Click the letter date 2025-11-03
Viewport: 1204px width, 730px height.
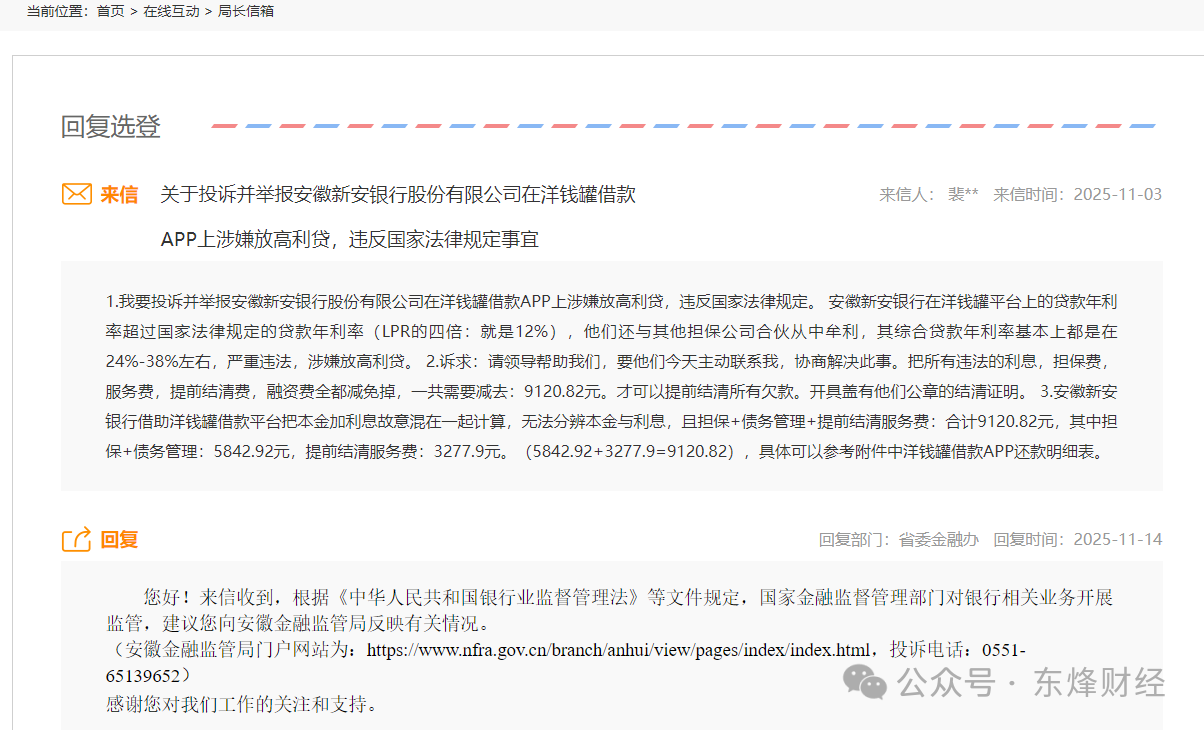tap(1117, 195)
